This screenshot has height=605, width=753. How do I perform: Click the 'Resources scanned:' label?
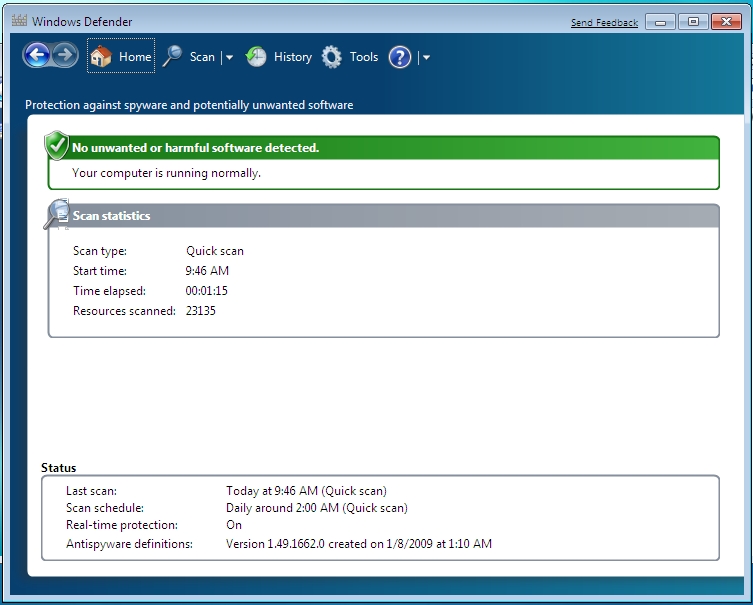coord(124,311)
